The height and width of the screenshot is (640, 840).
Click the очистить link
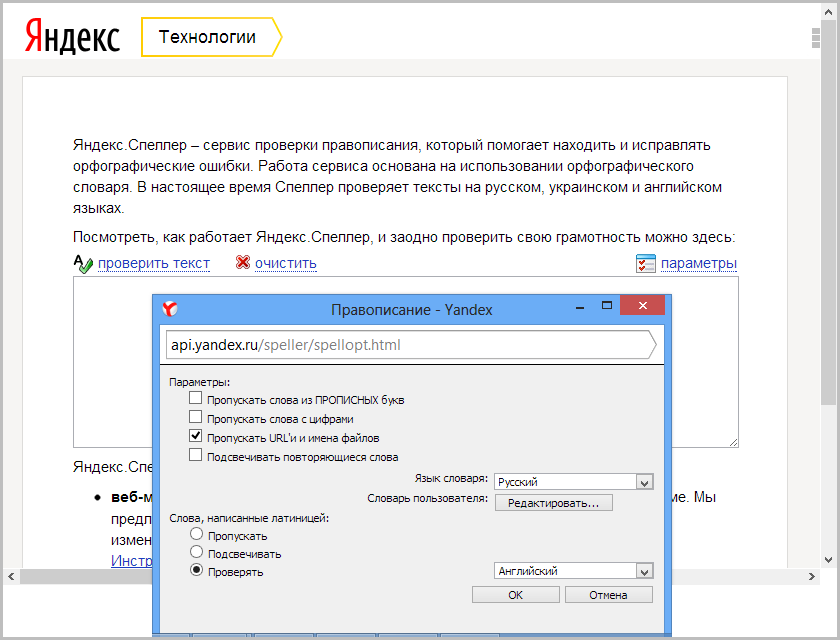[286, 263]
